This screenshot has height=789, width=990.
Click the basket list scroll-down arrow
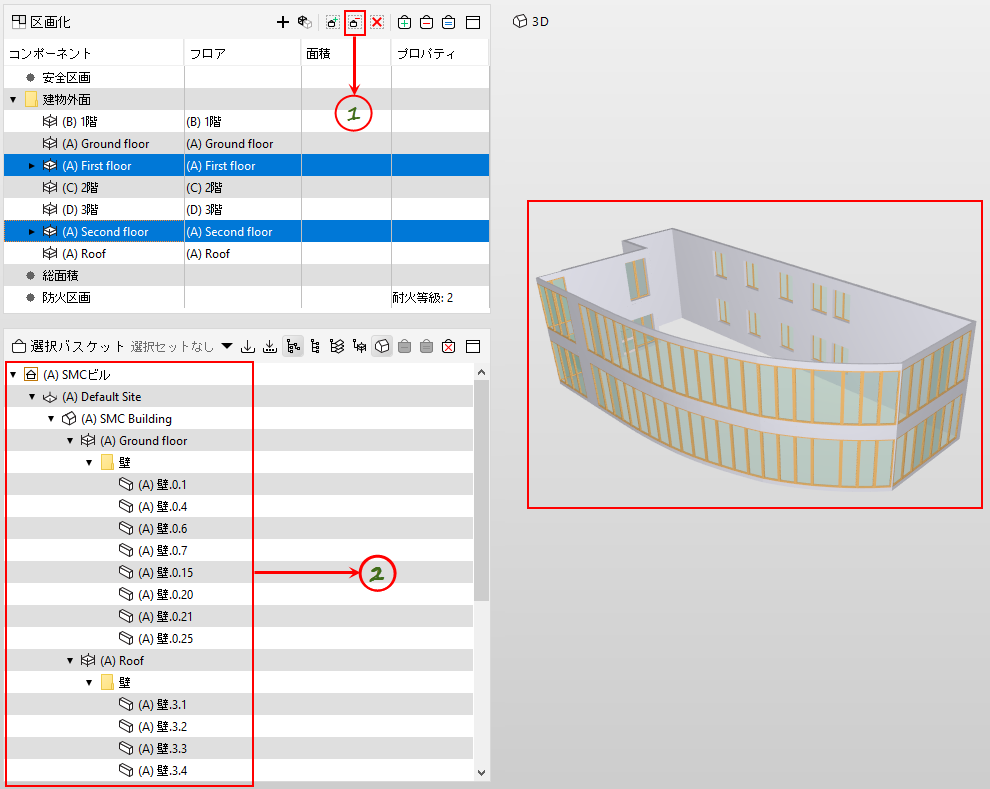482,772
